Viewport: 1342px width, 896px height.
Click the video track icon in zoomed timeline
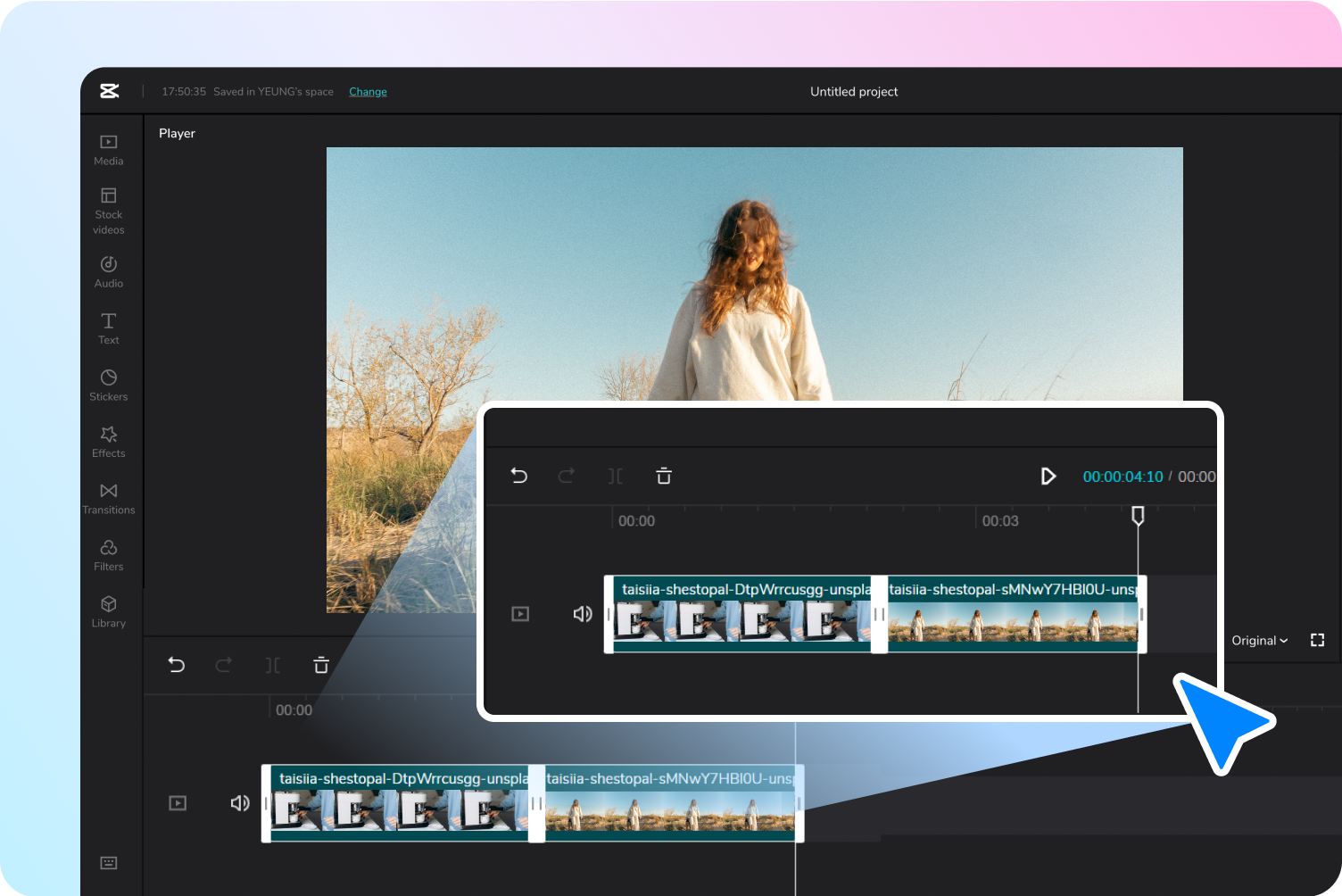pos(521,614)
